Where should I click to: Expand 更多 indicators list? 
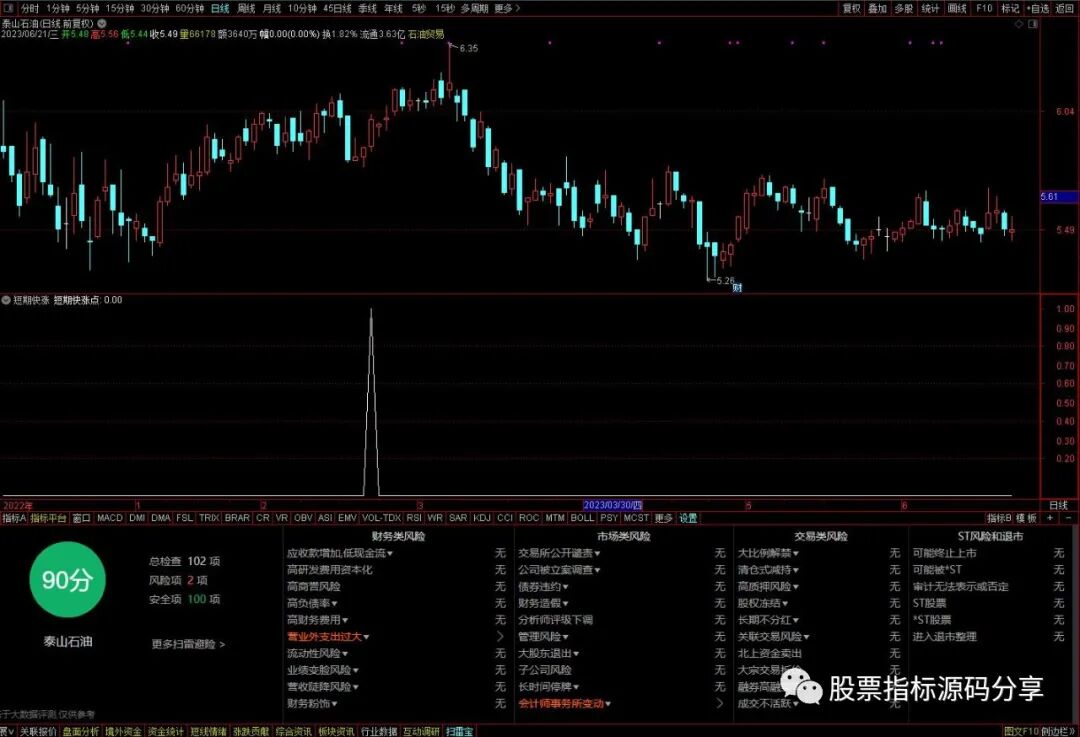(x=663, y=518)
